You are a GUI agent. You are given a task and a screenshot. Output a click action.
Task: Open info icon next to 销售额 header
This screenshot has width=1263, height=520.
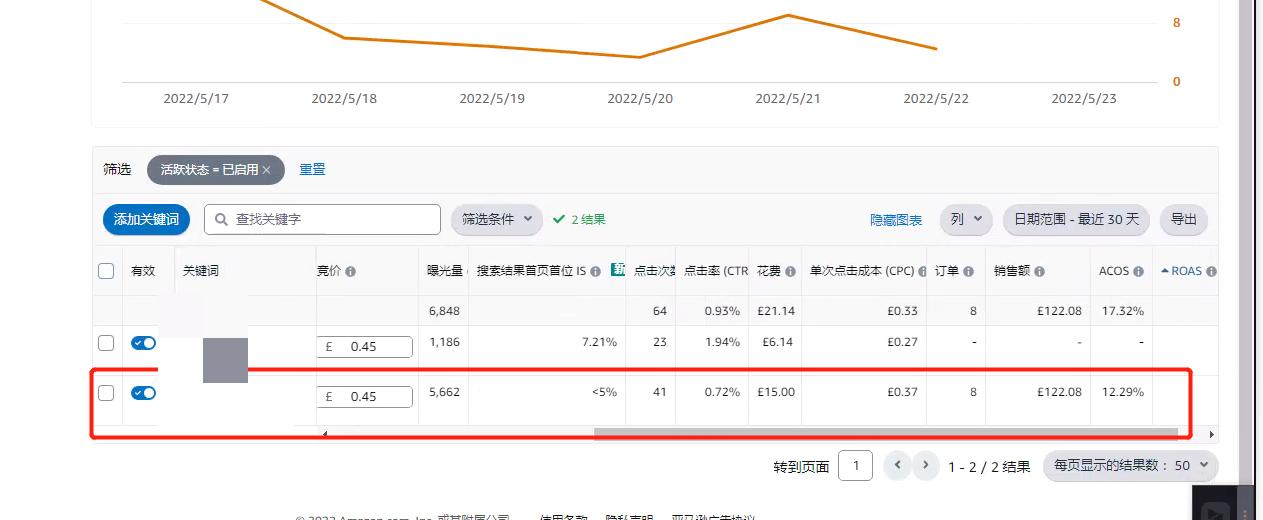point(1040,271)
